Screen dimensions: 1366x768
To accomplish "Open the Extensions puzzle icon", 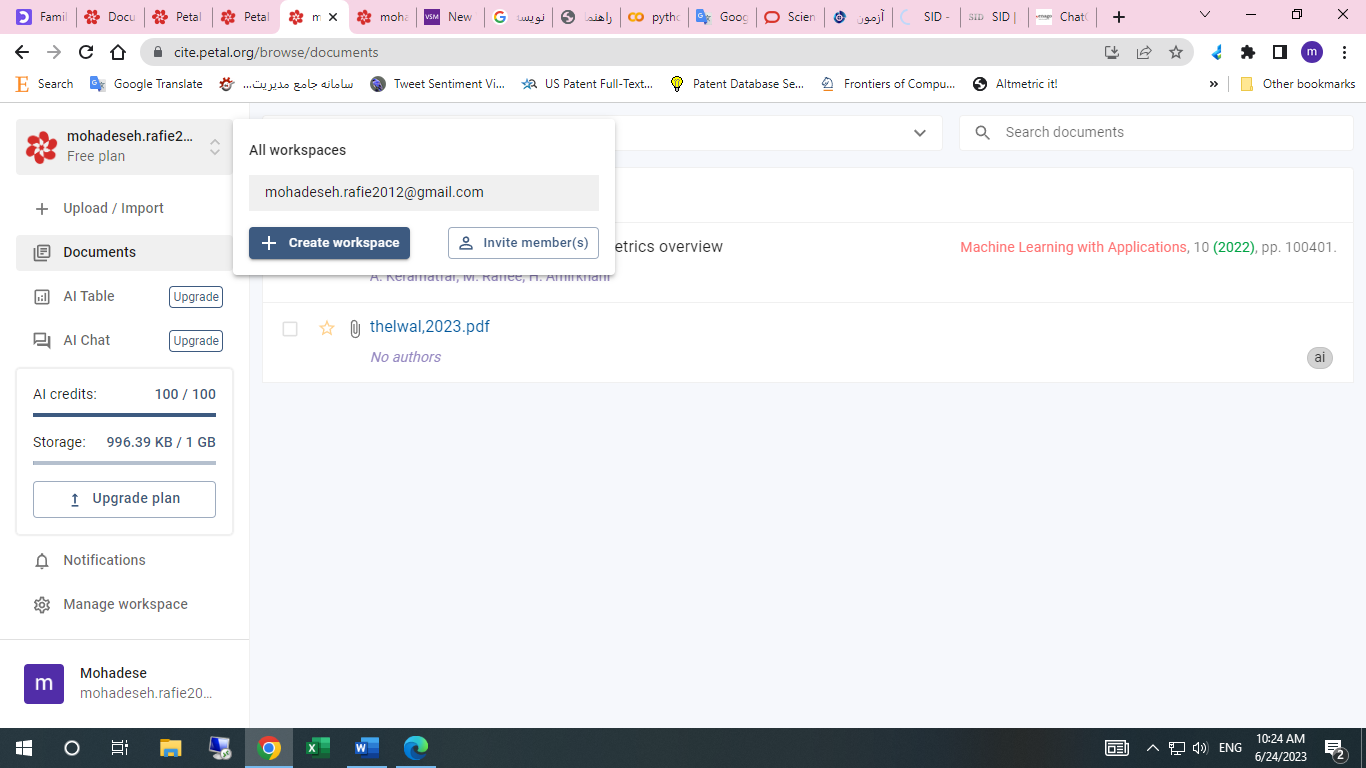I will (1248, 52).
